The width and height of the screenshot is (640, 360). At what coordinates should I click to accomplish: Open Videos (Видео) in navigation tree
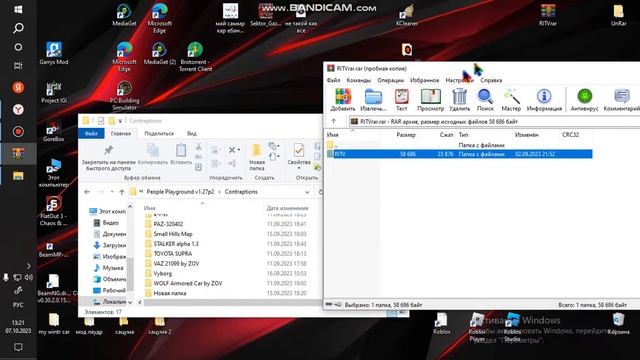click(106, 223)
